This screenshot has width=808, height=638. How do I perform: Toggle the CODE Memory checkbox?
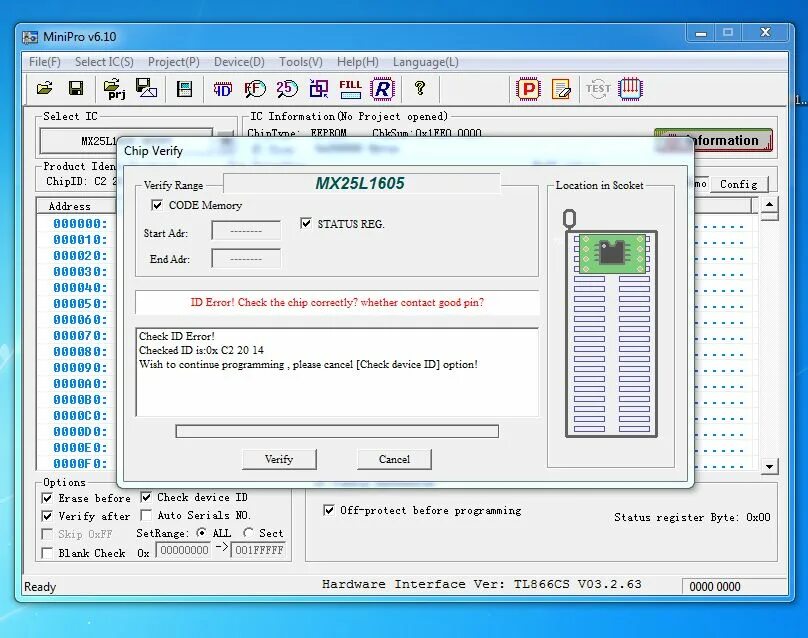(157, 205)
